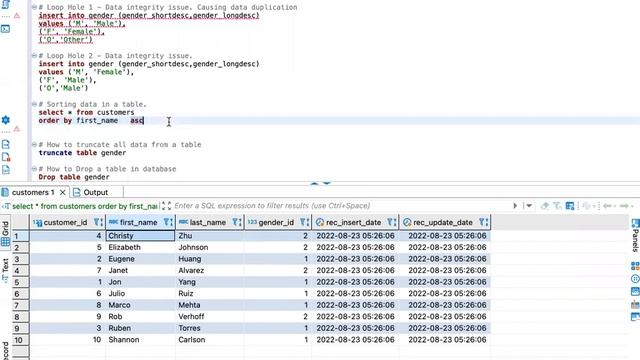Click the blue custom filters table icon

(x=570, y=206)
